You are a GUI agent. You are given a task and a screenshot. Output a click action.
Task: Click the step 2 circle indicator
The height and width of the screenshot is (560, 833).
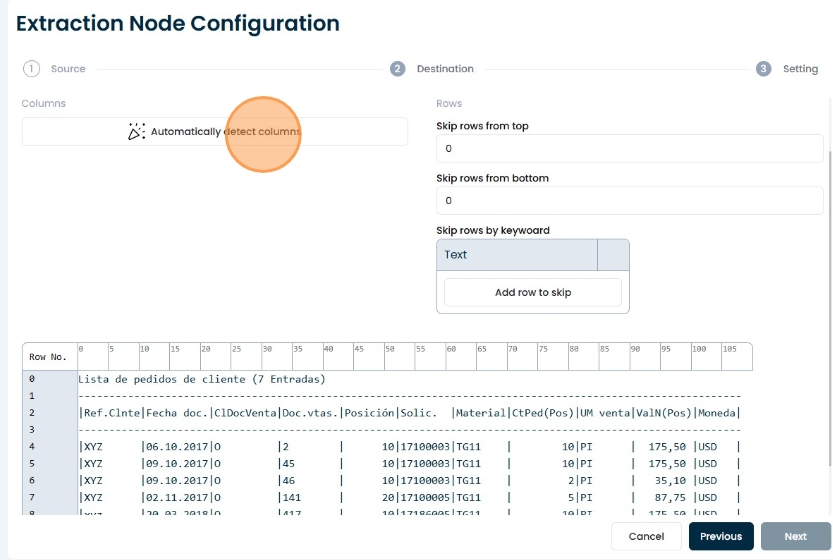click(x=397, y=69)
